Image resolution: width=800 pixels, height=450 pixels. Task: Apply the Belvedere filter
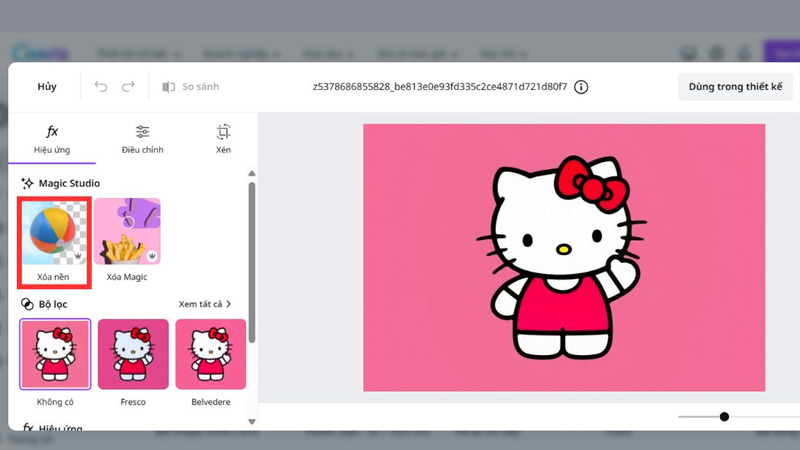tap(210, 355)
